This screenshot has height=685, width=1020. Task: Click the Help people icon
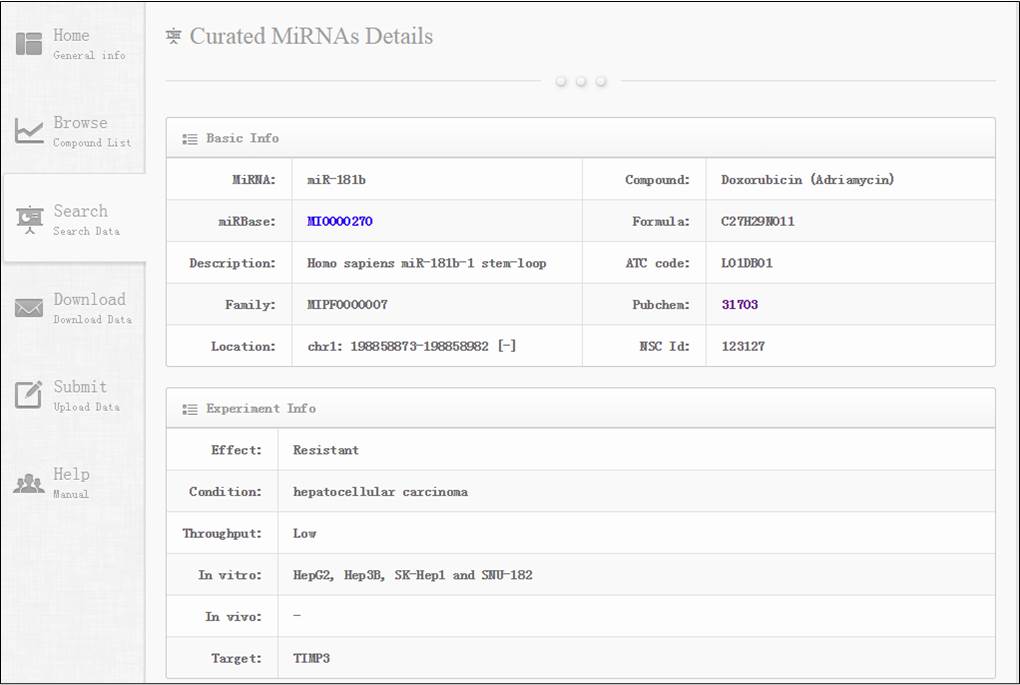[29, 483]
